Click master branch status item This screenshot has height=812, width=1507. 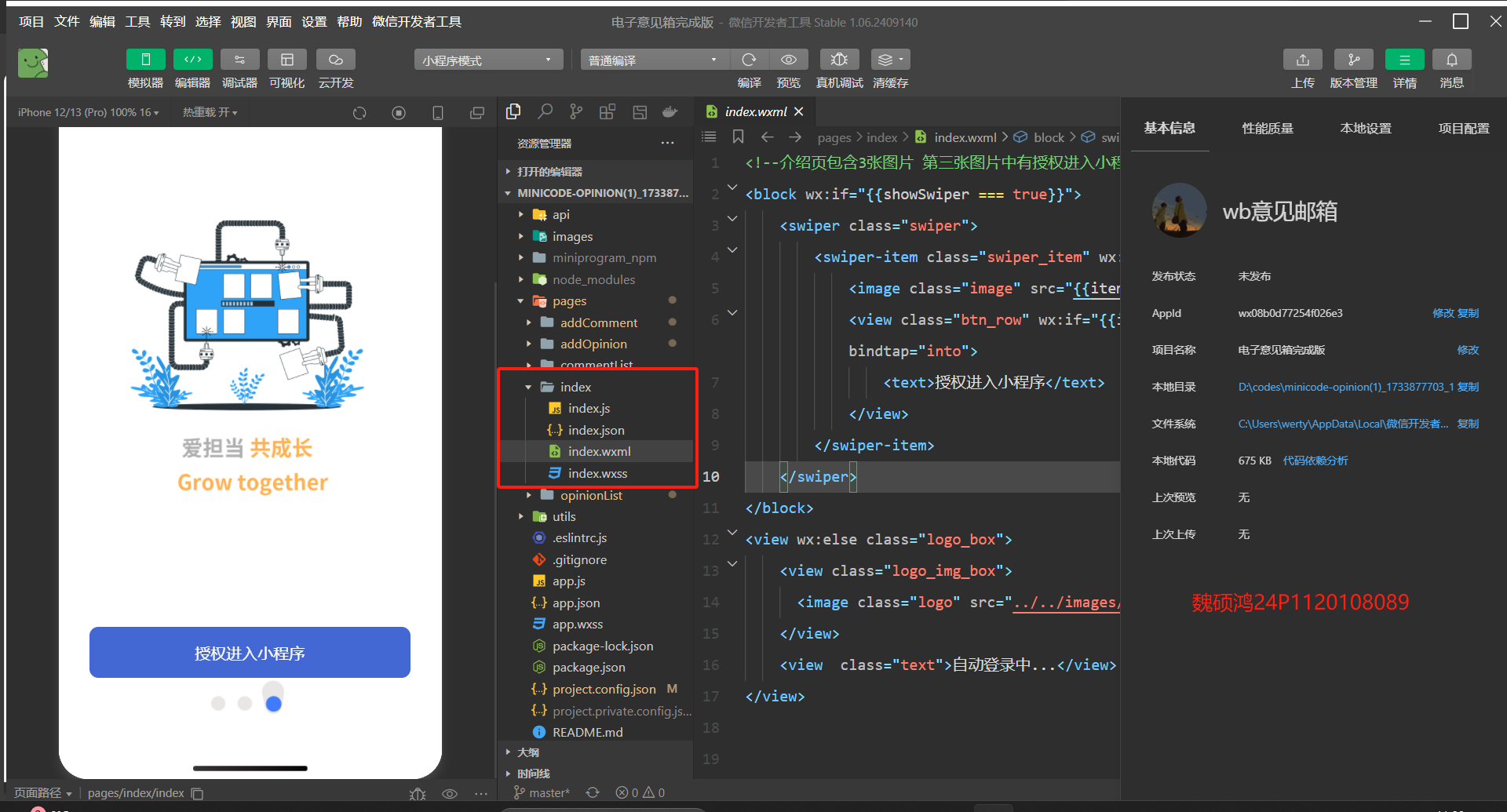click(x=542, y=793)
